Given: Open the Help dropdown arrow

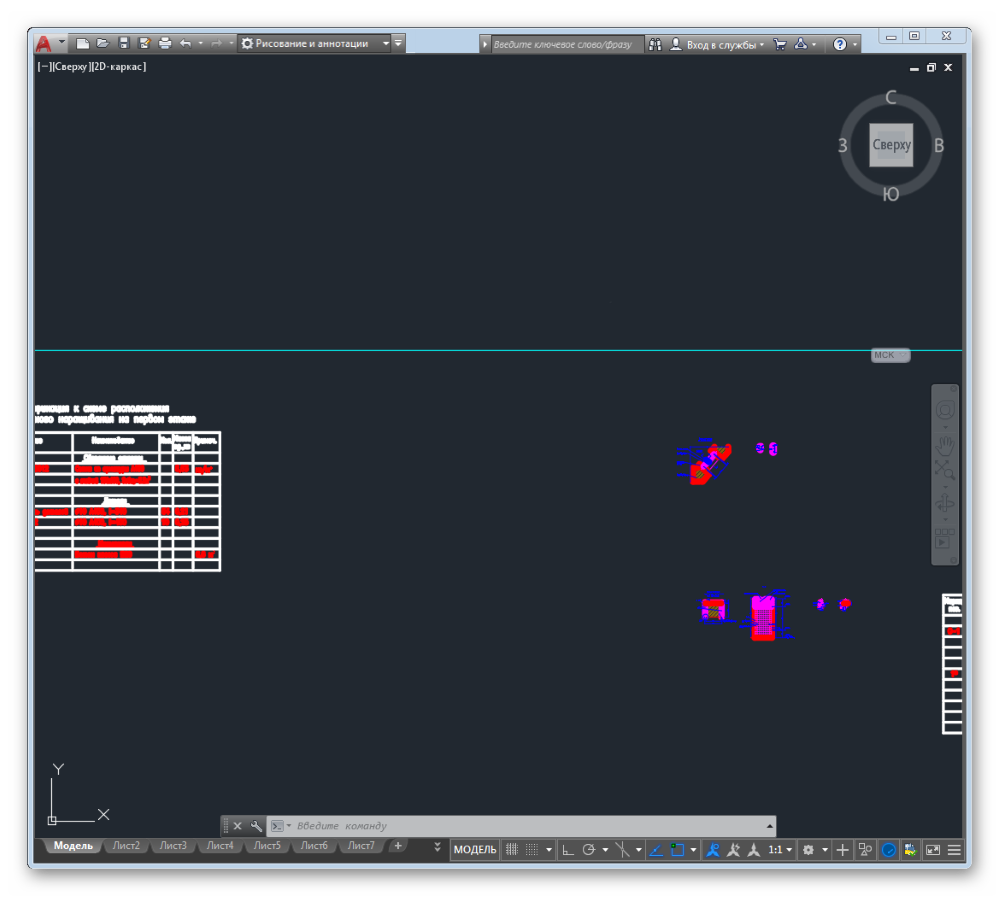Looking at the screenshot, I should pyautogui.click(x=855, y=45).
